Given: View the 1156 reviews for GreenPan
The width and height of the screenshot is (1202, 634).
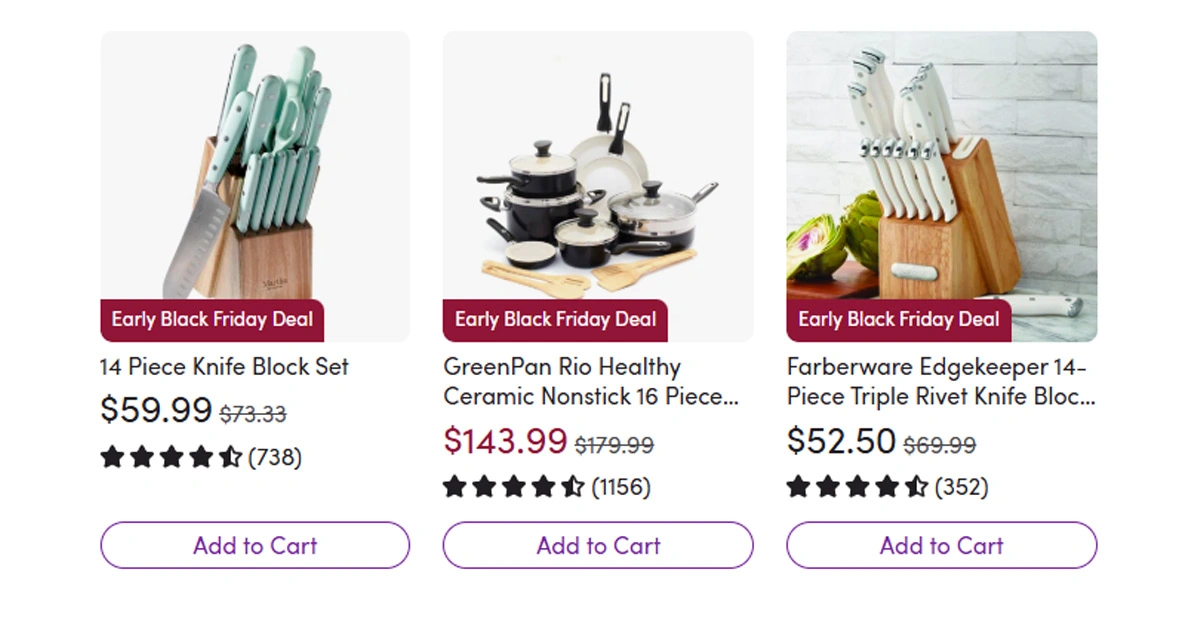Looking at the screenshot, I should tap(621, 487).
